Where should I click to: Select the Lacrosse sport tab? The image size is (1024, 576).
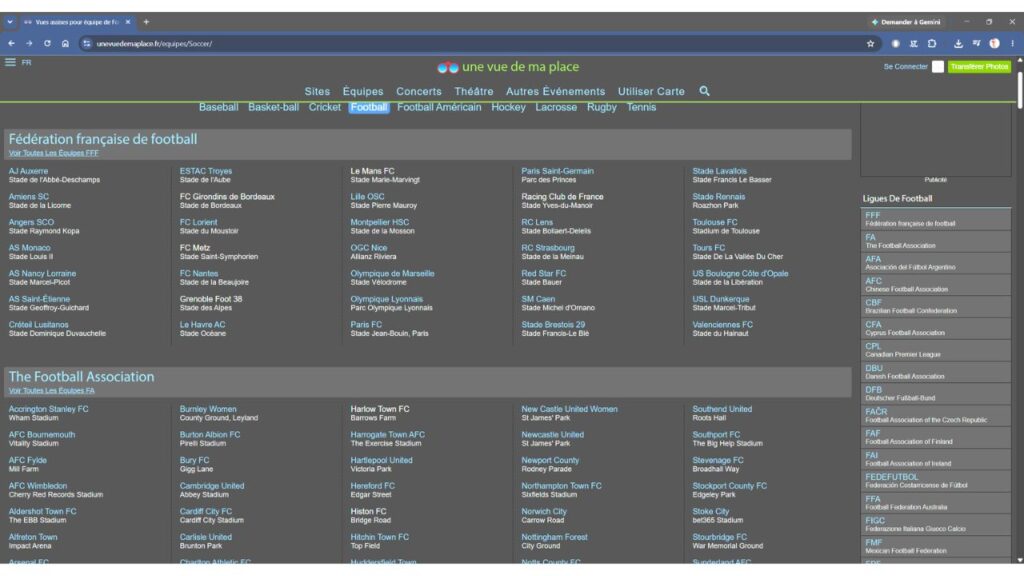tap(556, 107)
